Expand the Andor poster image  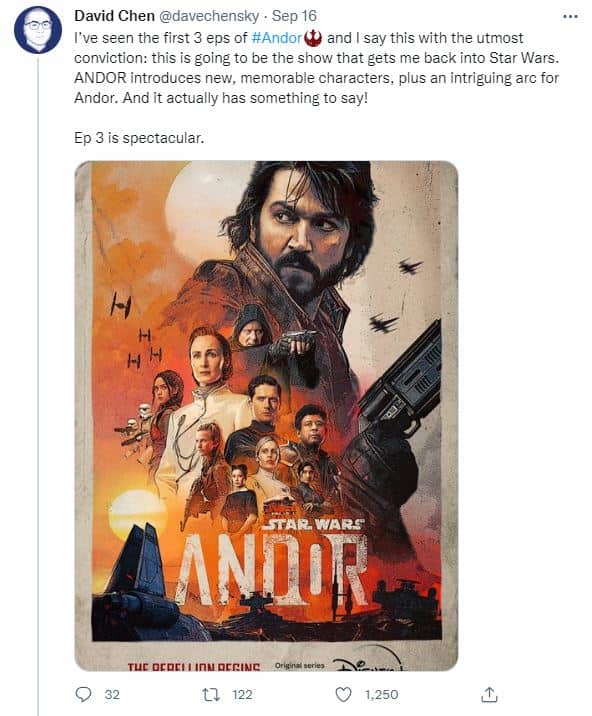[266, 416]
